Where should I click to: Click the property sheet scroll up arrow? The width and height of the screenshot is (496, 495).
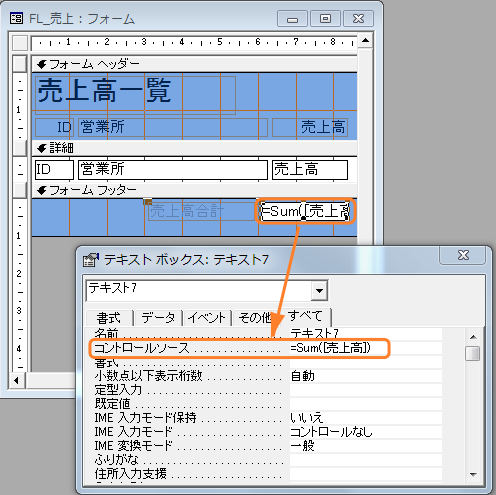tap(473, 337)
